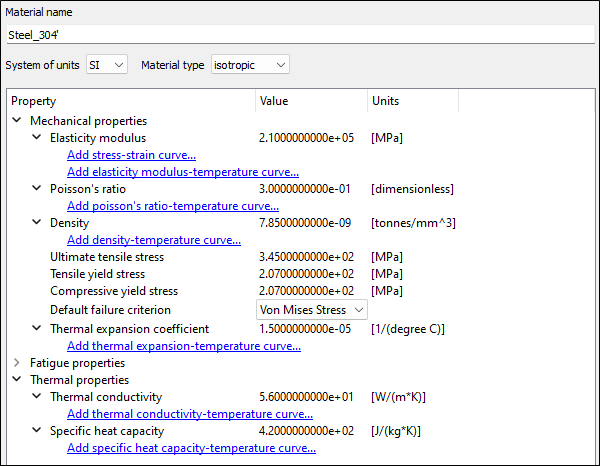Viewport: 600px width, 466px height.
Task: Collapse the Poisson's ratio row
Action: (37, 189)
